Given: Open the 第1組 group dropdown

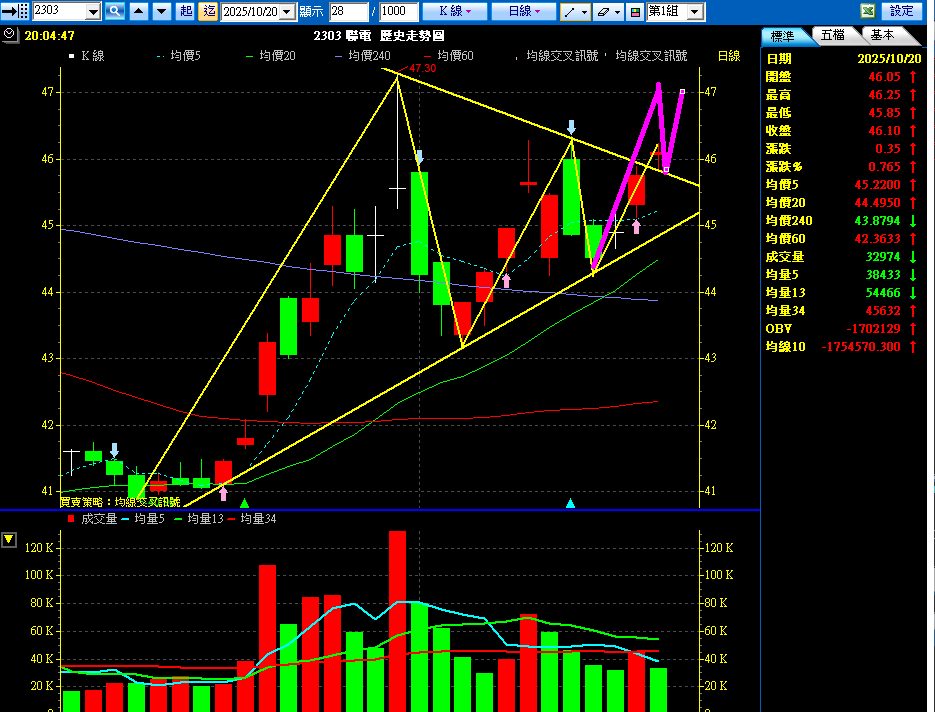Looking at the screenshot, I should tap(695, 12).
